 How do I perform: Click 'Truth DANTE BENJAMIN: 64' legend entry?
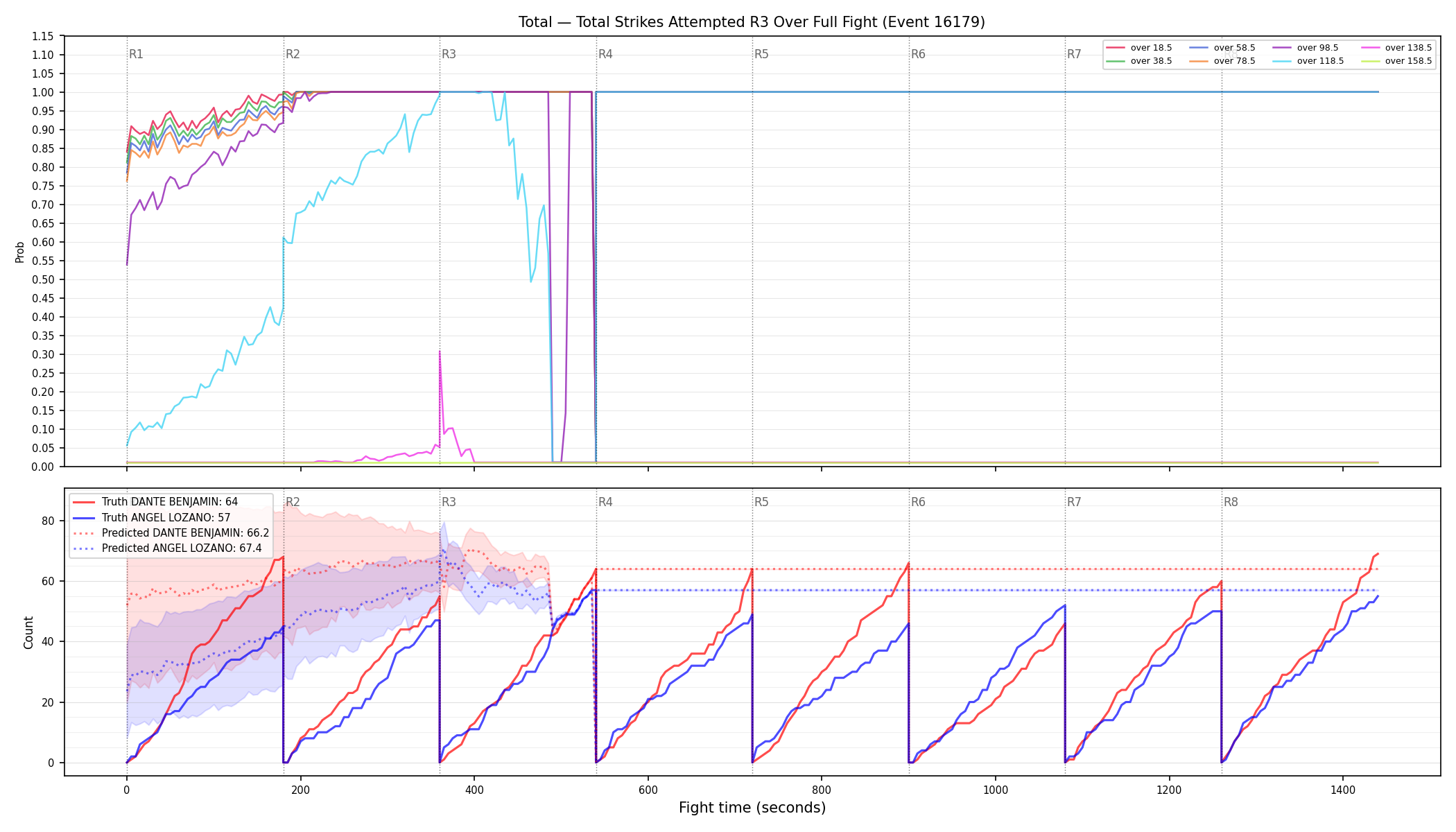click(x=155, y=502)
